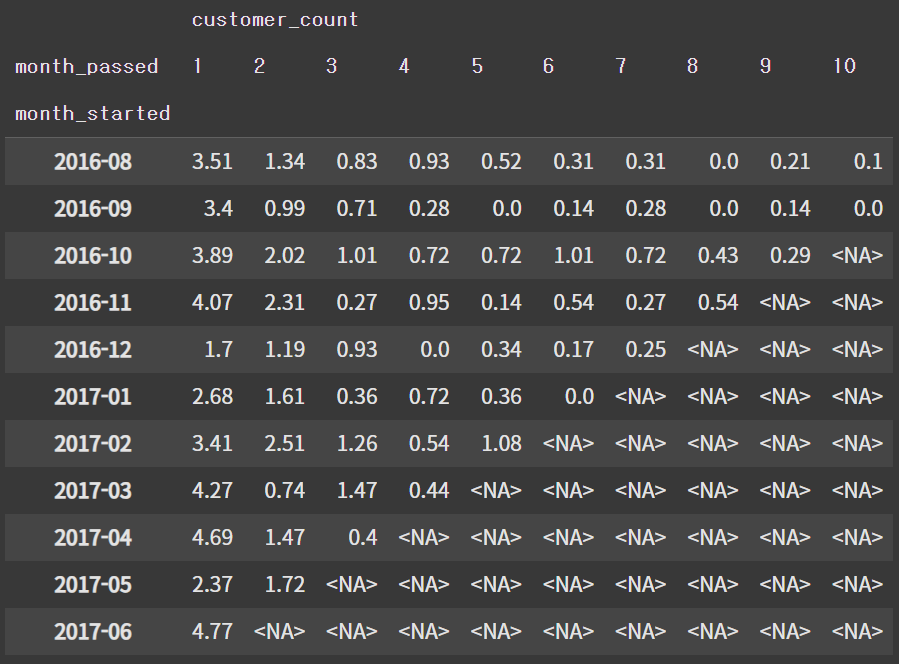The image size is (899, 664).
Task: Select value 3.4 in 2016-09 row
Action: (x=218, y=209)
